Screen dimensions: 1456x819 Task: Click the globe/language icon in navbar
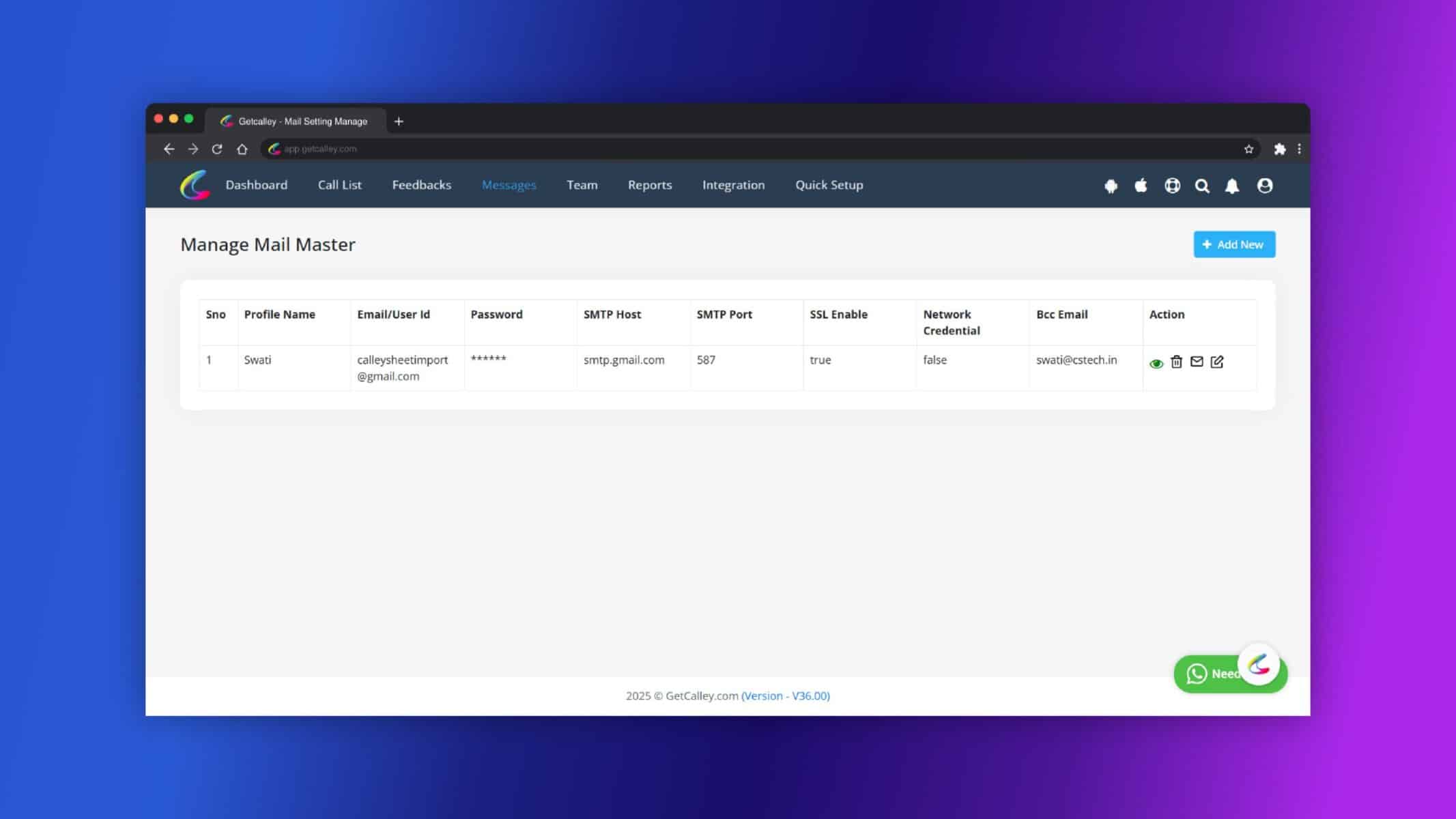tap(1172, 185)
